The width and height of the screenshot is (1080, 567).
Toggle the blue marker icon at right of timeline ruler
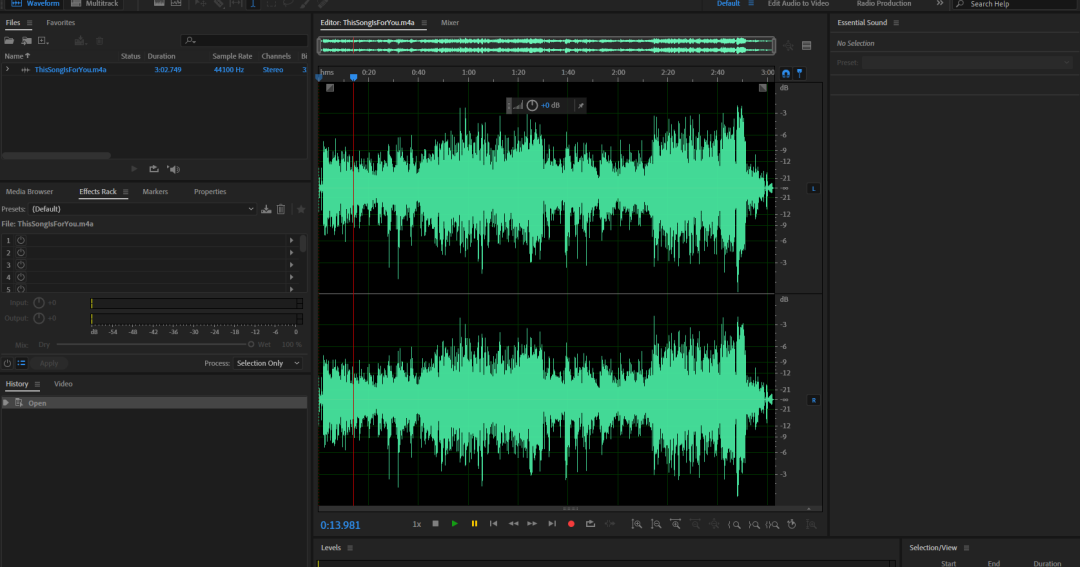tap(800, 73)
